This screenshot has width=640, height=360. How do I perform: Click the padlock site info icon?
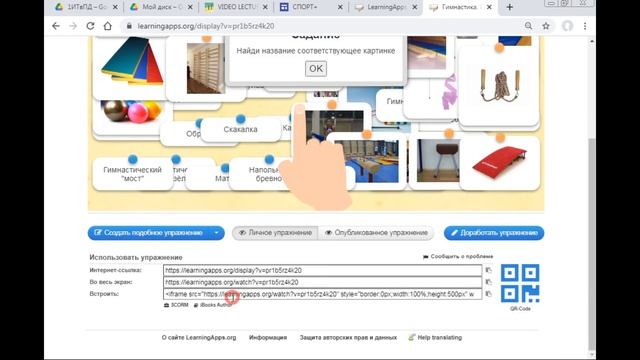[129, 26]
